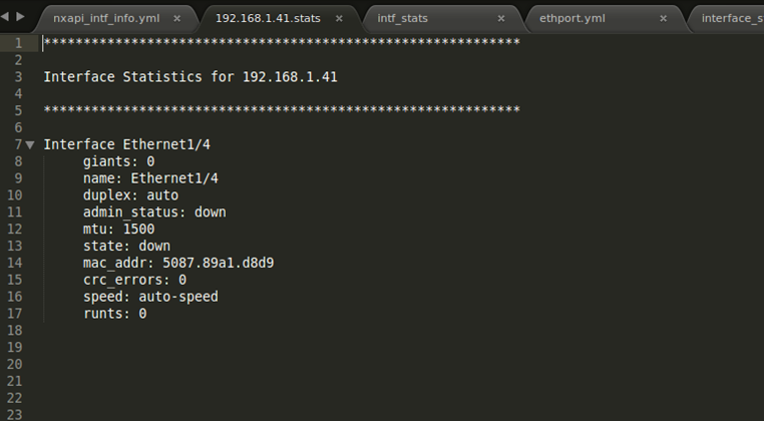Open the intf_stats tab
764x421 pixels.
402,18
